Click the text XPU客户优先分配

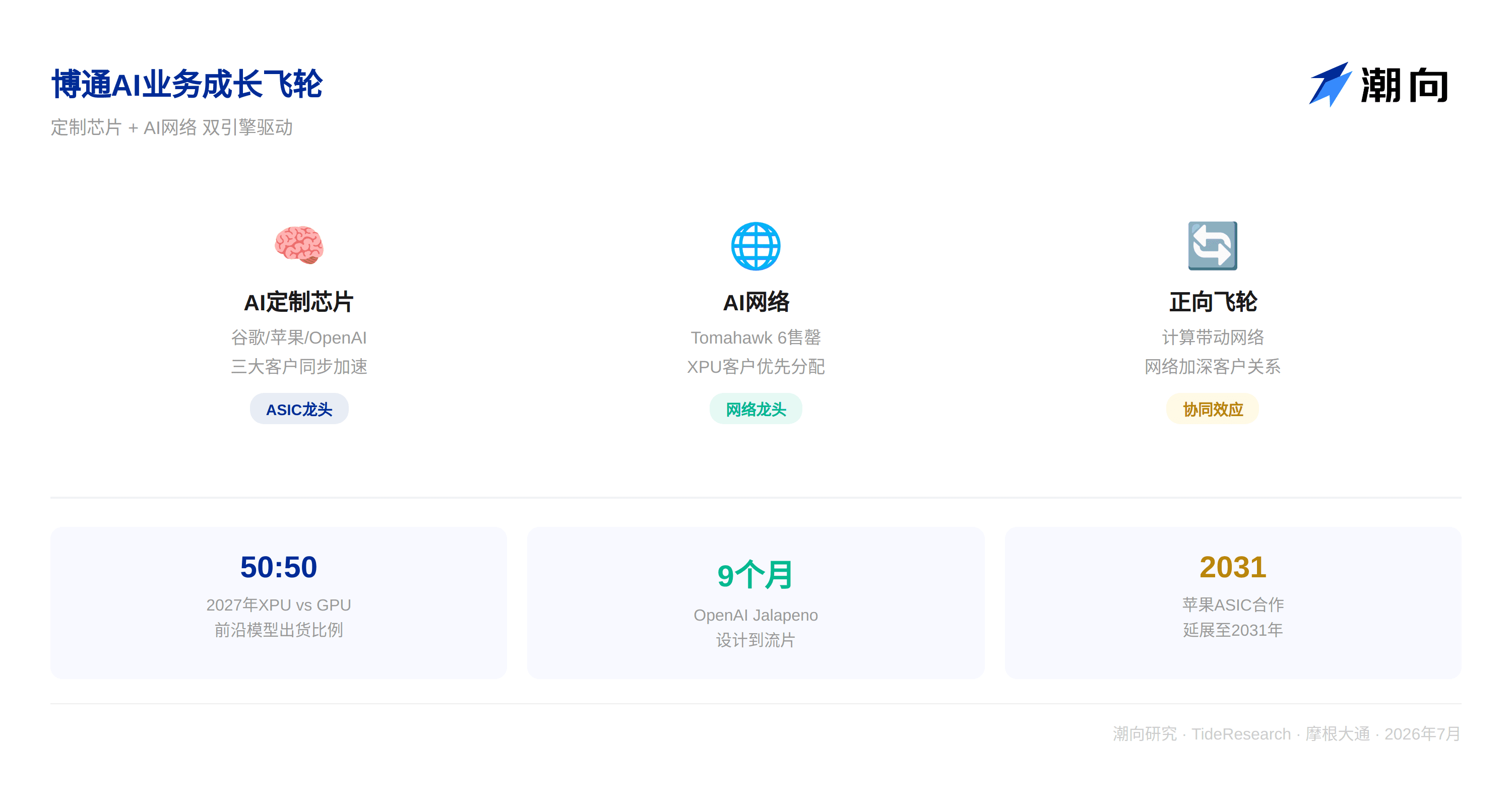[x=755, y=367]
